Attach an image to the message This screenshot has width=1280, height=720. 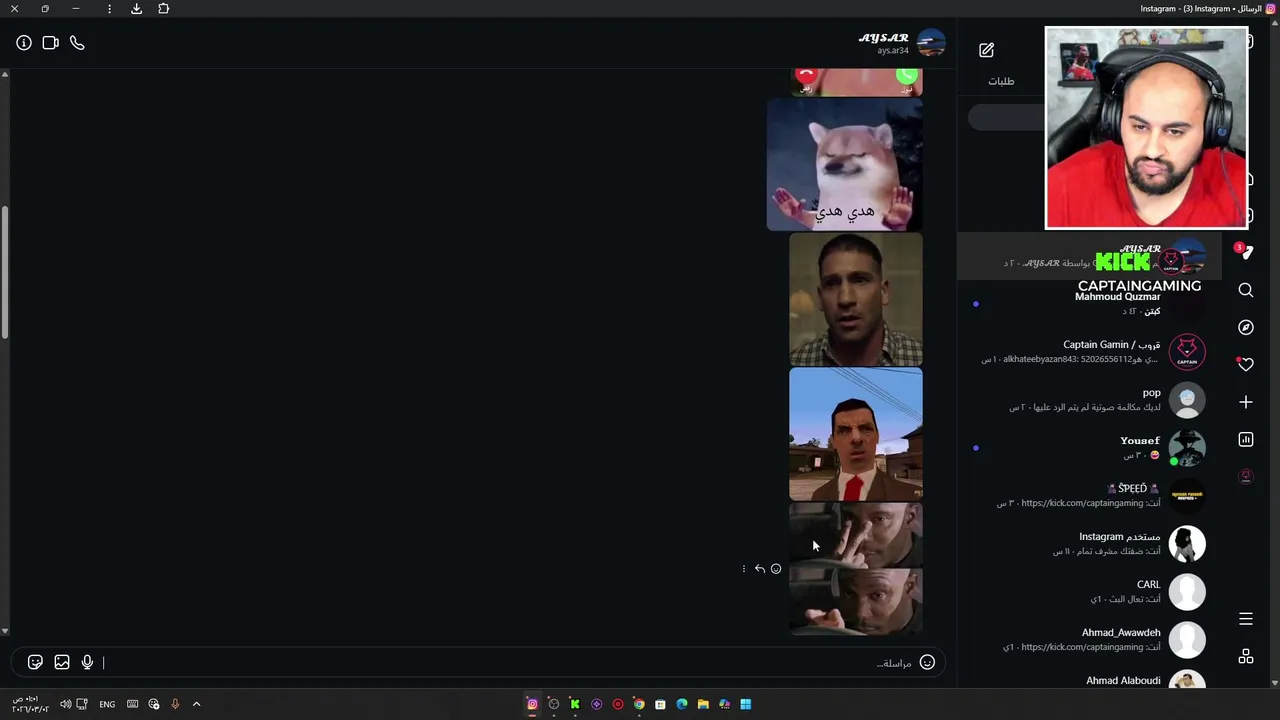pos(62,662)
